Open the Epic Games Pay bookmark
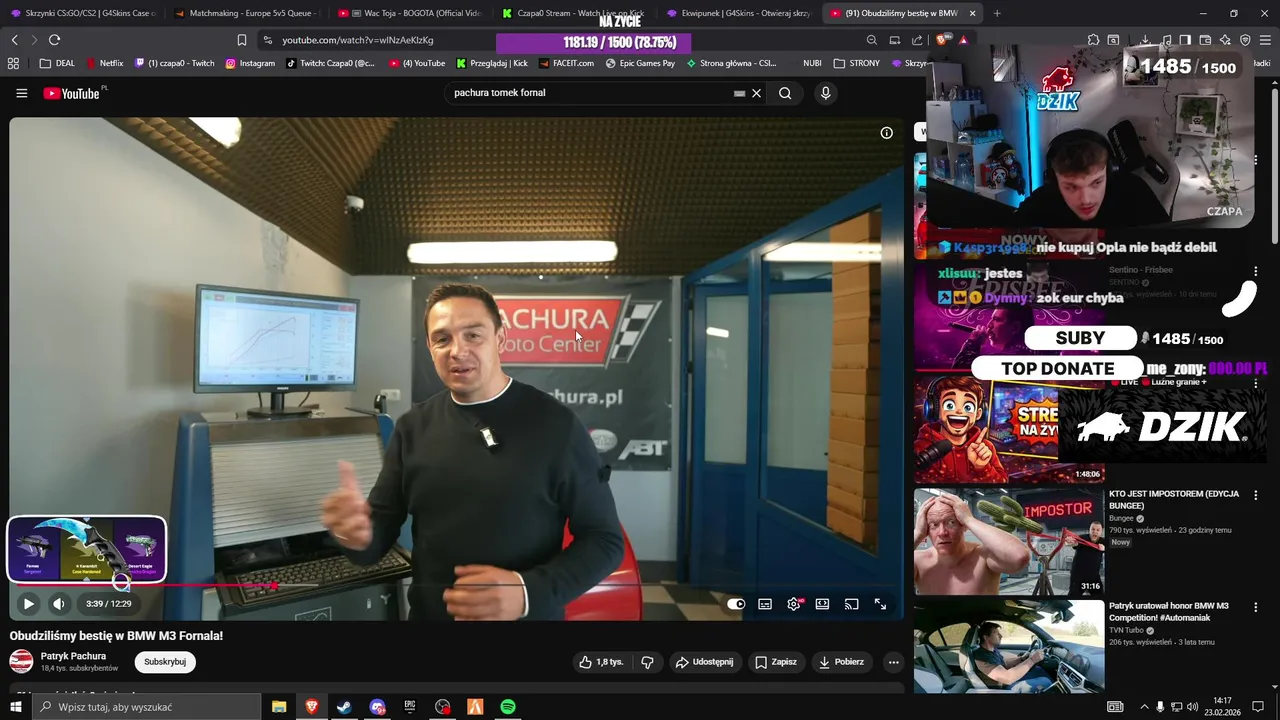The width and height of the screenshot is (1280, 720). coord(640,63)
